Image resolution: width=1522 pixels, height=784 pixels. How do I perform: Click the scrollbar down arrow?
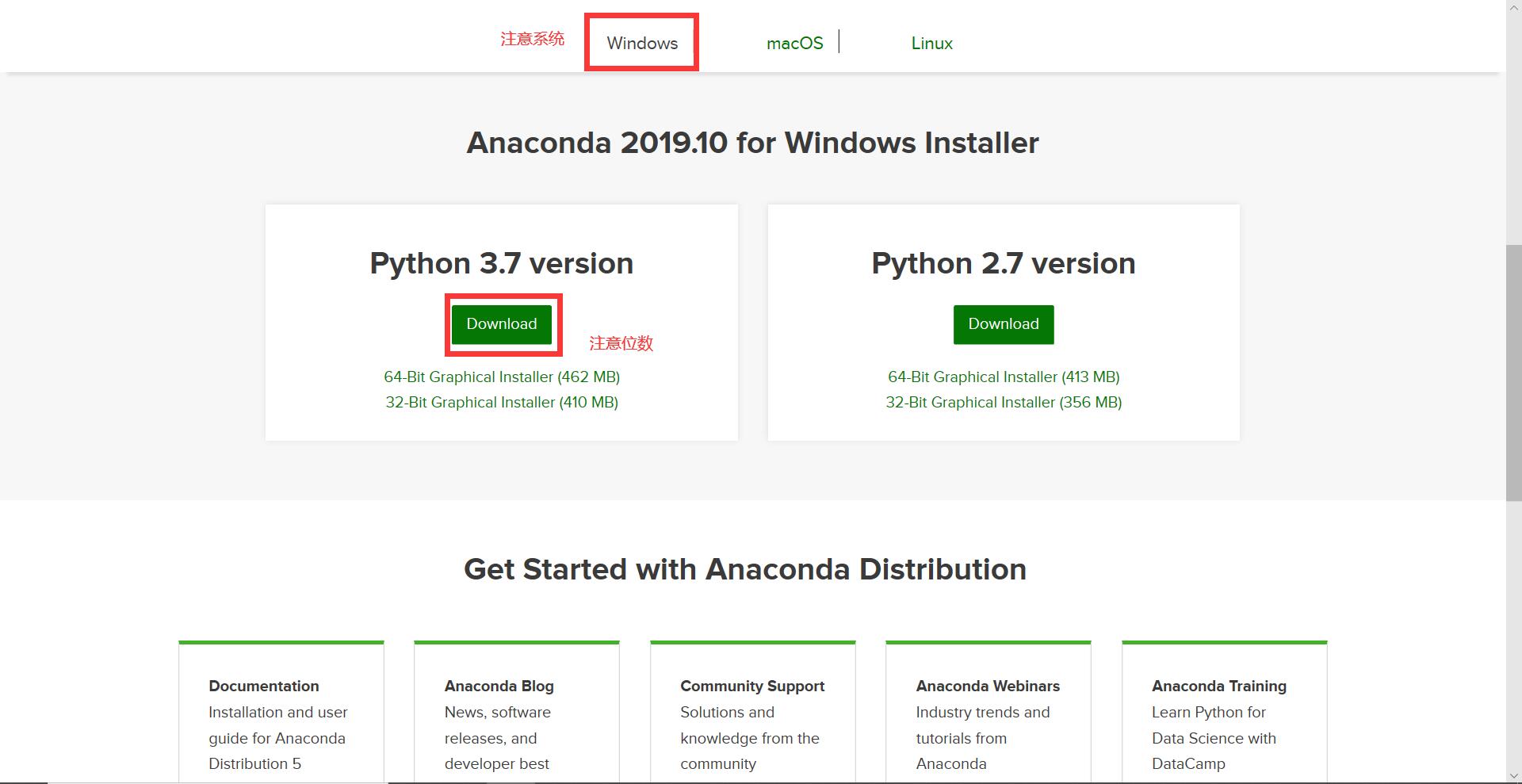click(x=1514, y=776)
